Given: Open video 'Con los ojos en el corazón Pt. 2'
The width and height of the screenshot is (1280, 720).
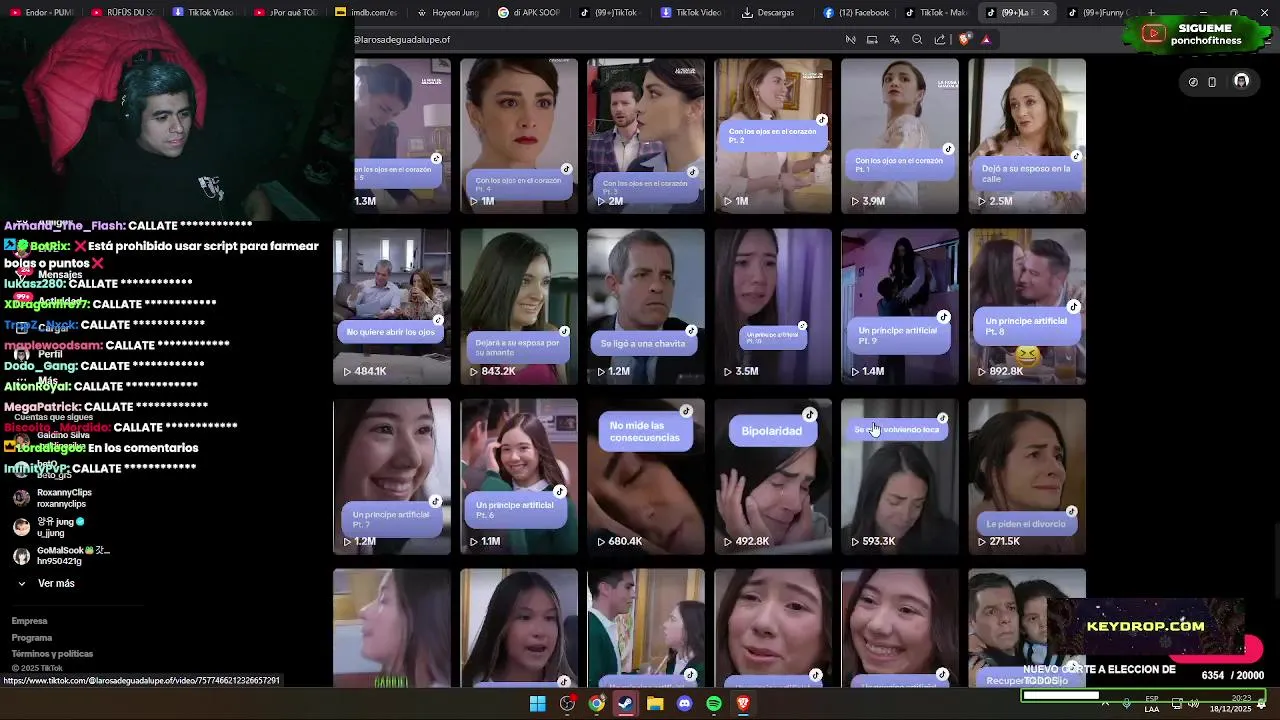Looking at the screenshot, I should 773,136.
